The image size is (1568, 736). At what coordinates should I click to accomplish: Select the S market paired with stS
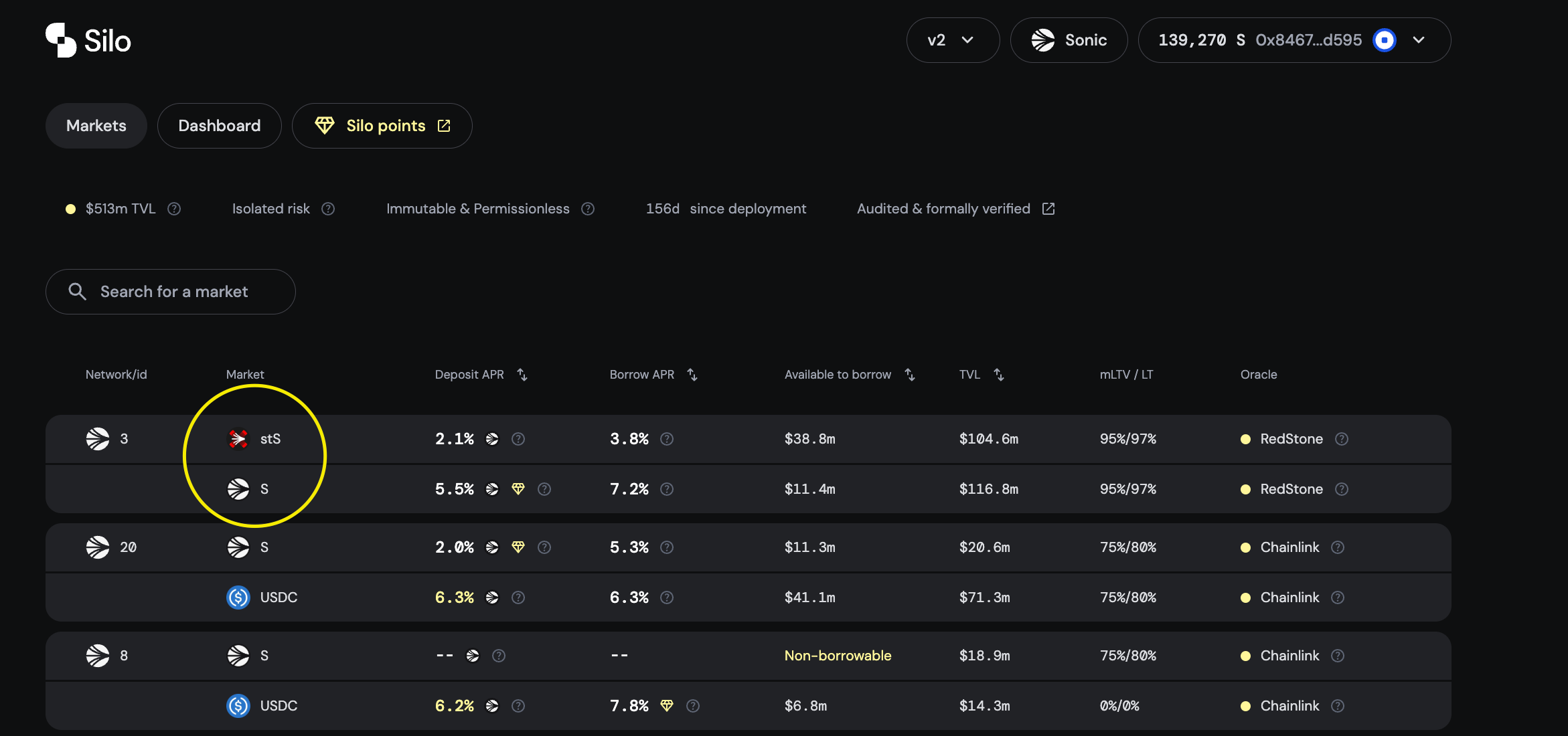point(749,489)
